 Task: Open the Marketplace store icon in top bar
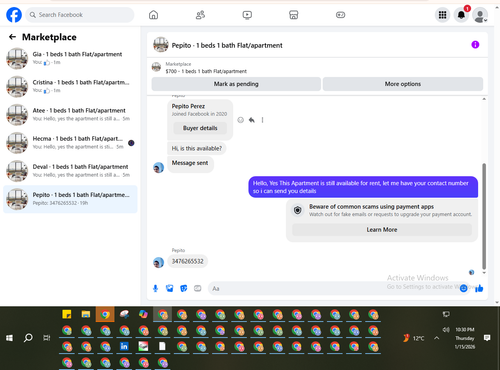[x=293, y=15]
